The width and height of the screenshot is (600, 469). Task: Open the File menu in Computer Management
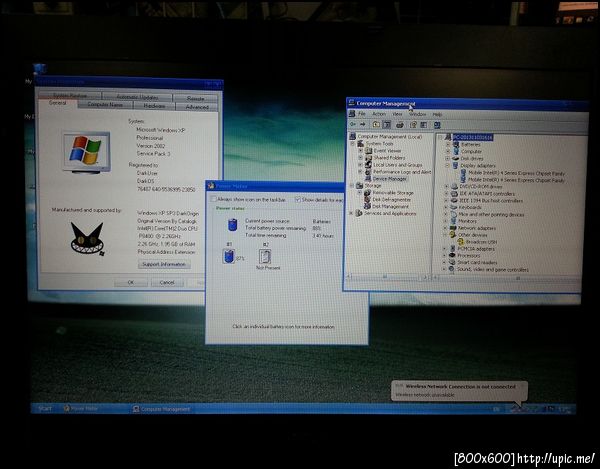pos(362,114)
